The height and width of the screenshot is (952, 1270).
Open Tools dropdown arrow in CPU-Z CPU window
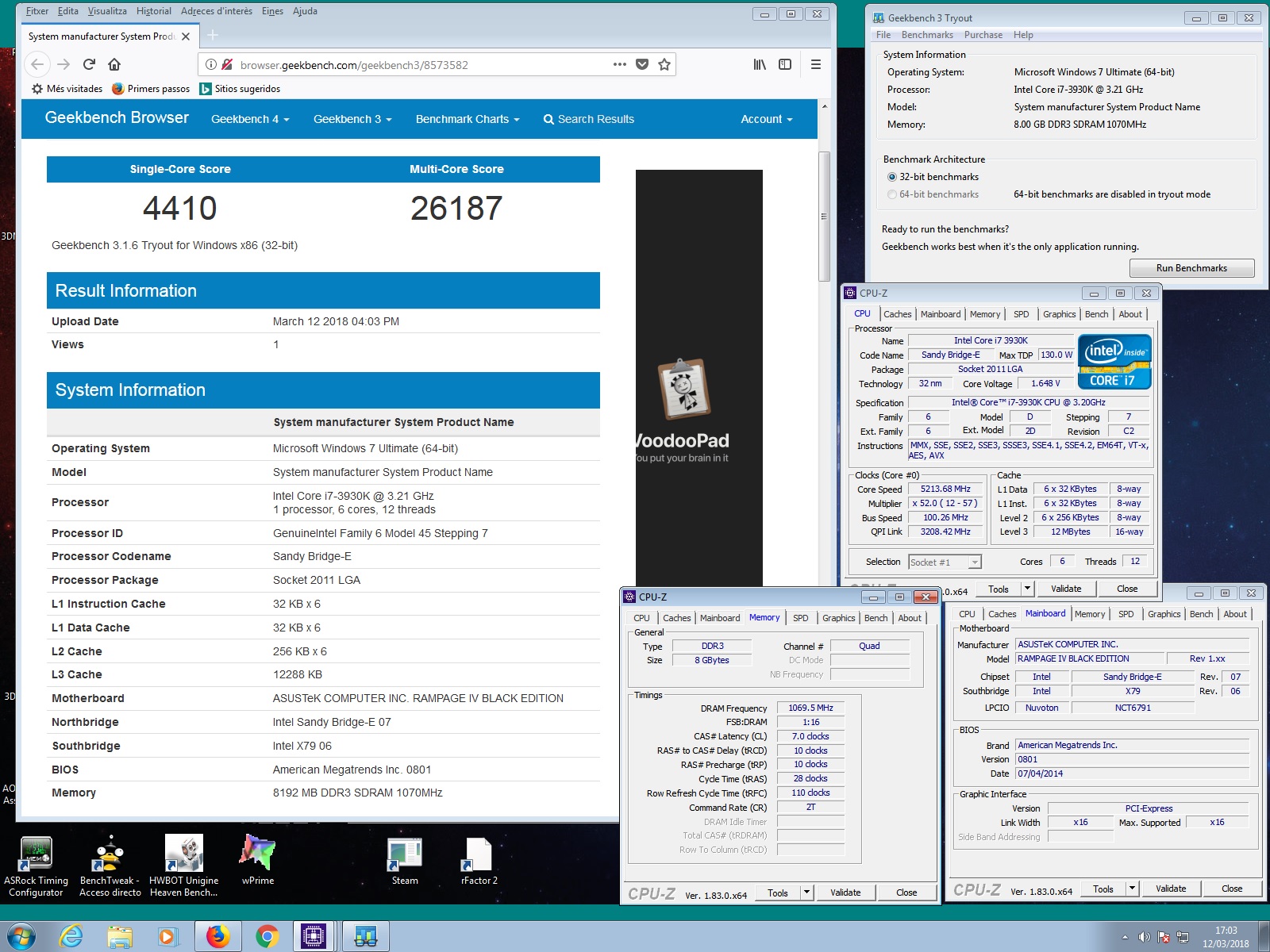point(1027,589)
